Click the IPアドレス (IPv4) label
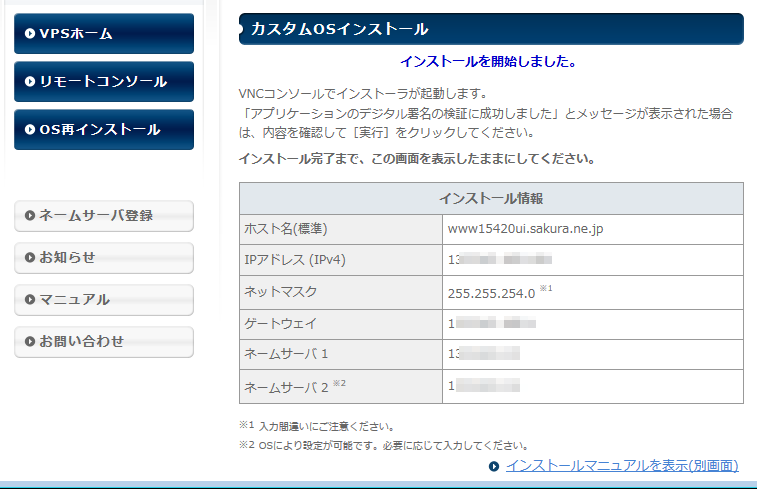 click(295, 260)
